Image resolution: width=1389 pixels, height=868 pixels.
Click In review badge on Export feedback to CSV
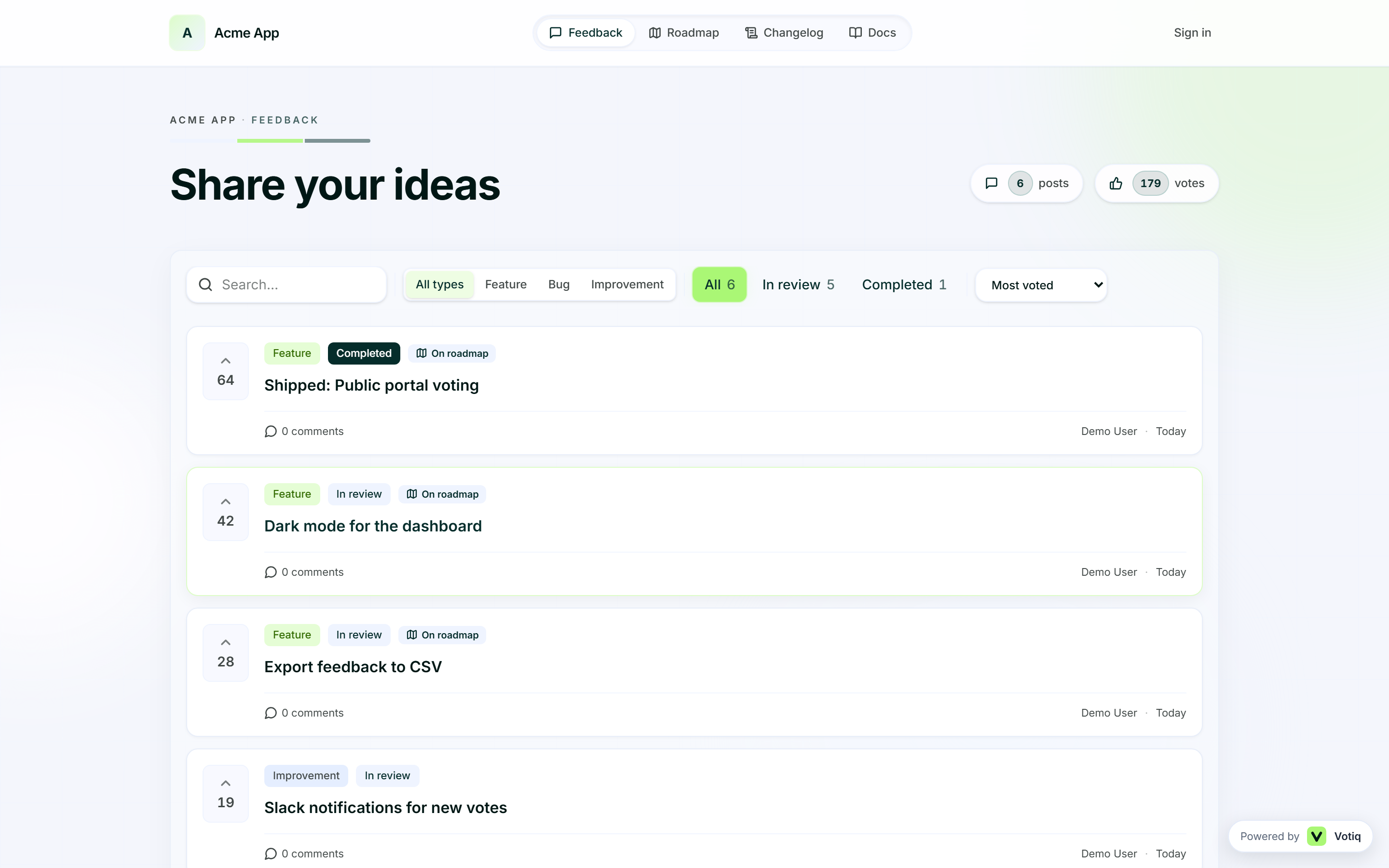pyautogui.click(x=359, y=634)
